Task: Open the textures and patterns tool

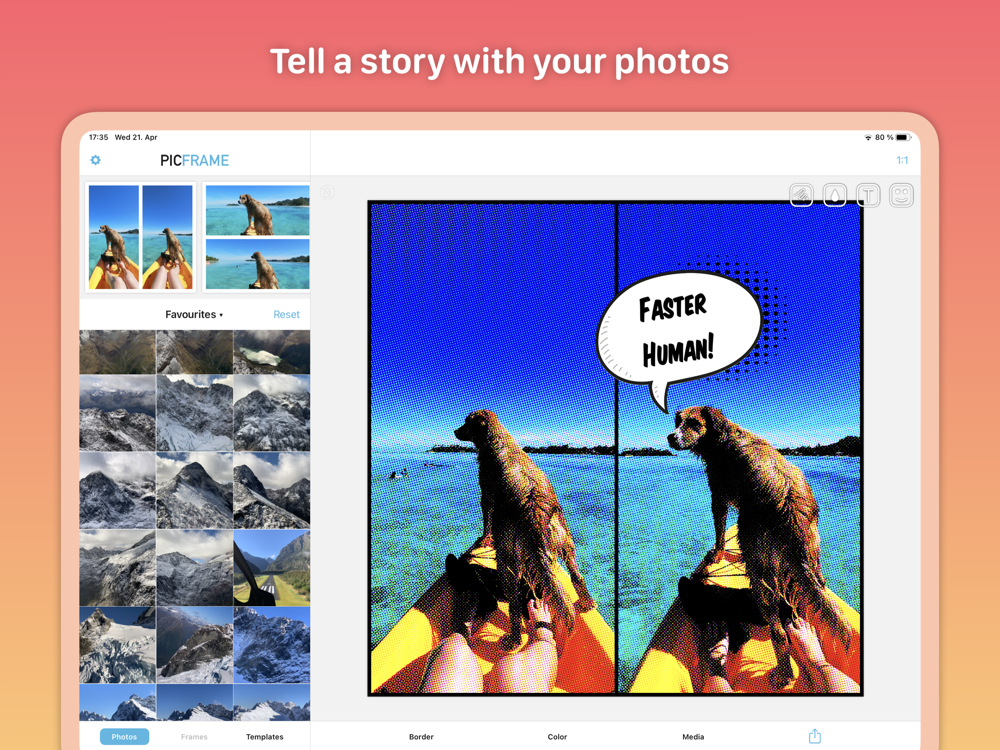Action: (801, 195)
